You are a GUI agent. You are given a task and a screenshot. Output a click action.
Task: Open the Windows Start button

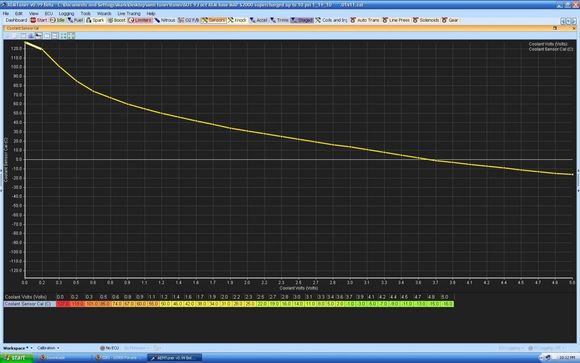(16, 358)
